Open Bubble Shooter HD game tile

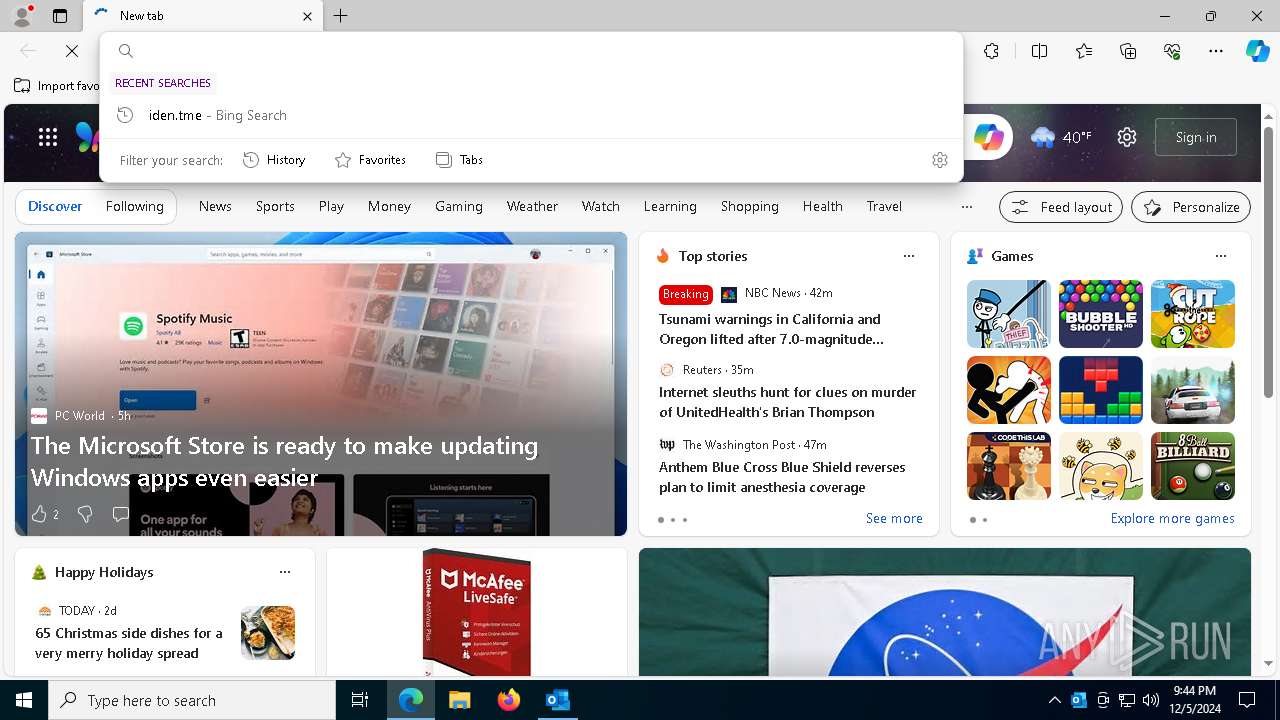click(x=1100, y=314)
